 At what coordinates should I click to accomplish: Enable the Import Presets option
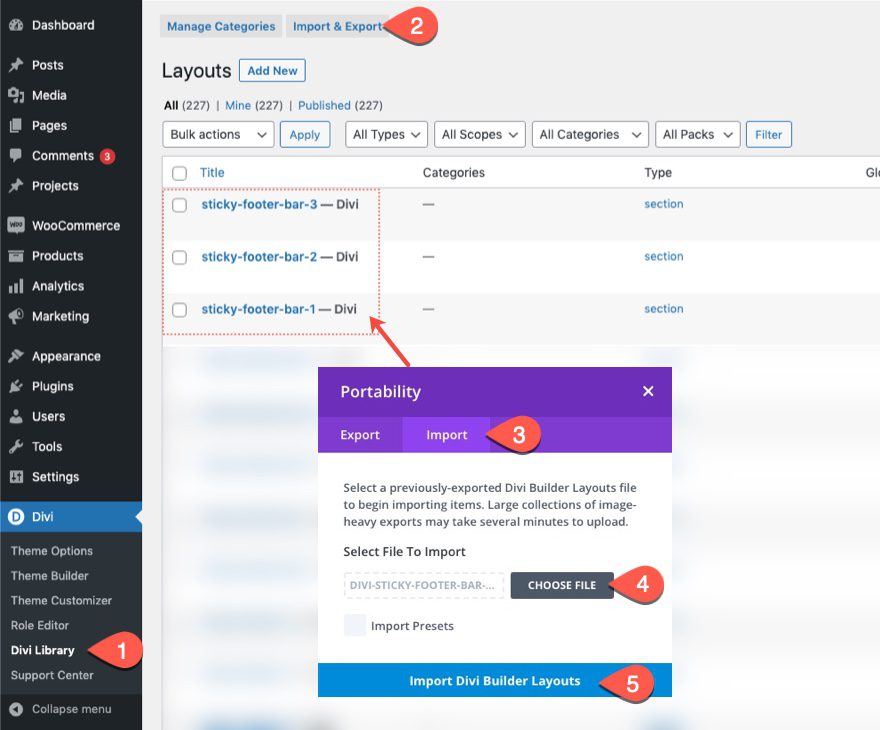click(x=355, y=623)
